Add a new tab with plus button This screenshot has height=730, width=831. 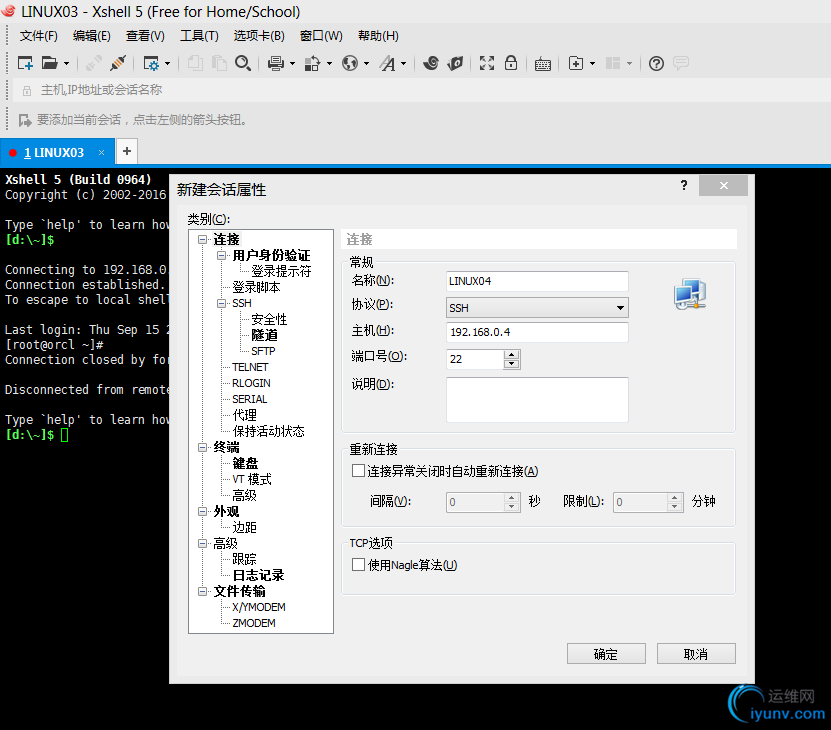coord(127,152)
